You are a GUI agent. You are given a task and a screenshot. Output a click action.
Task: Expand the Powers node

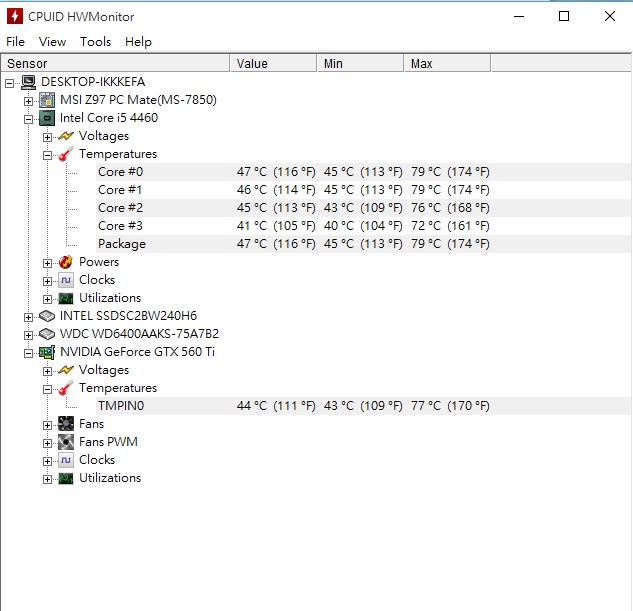point(47,263)
